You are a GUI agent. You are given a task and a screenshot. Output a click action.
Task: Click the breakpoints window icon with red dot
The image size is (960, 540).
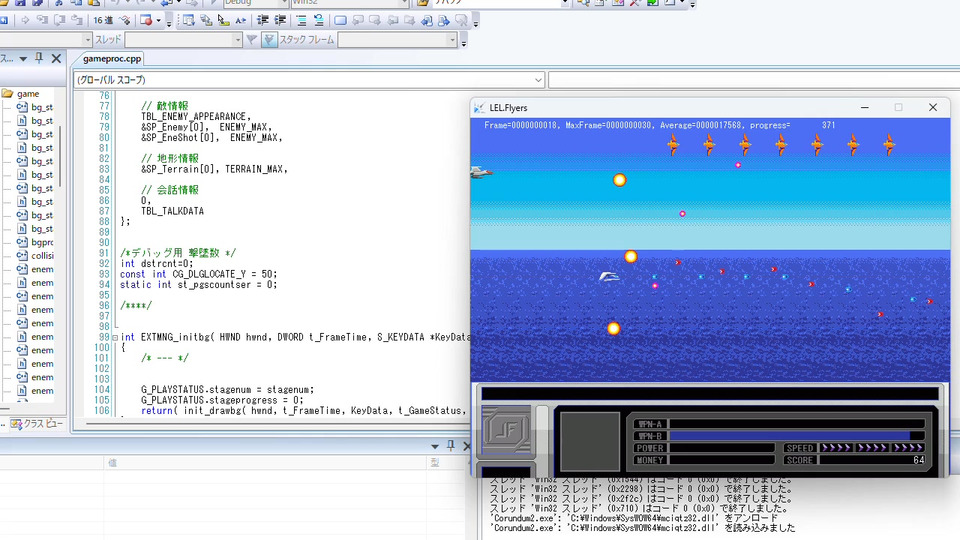pyautogui.click(x=146, y=20)
